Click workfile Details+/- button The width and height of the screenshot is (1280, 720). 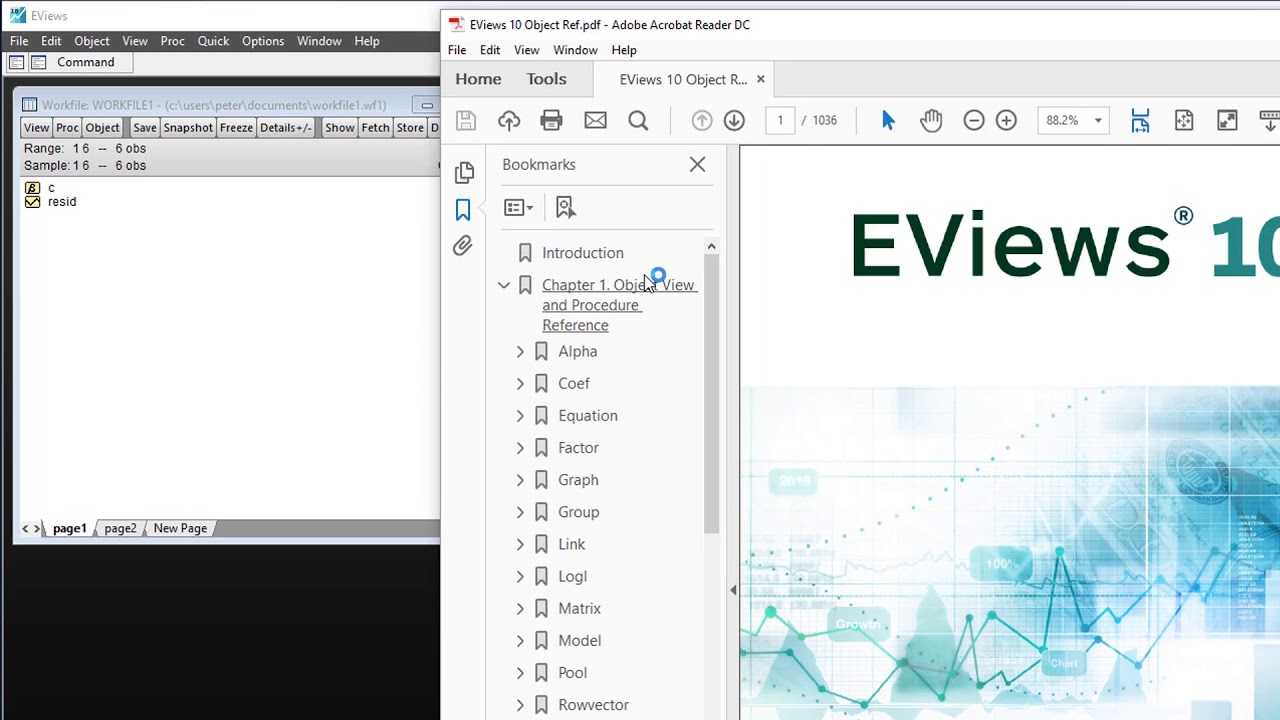pos(286,128)
